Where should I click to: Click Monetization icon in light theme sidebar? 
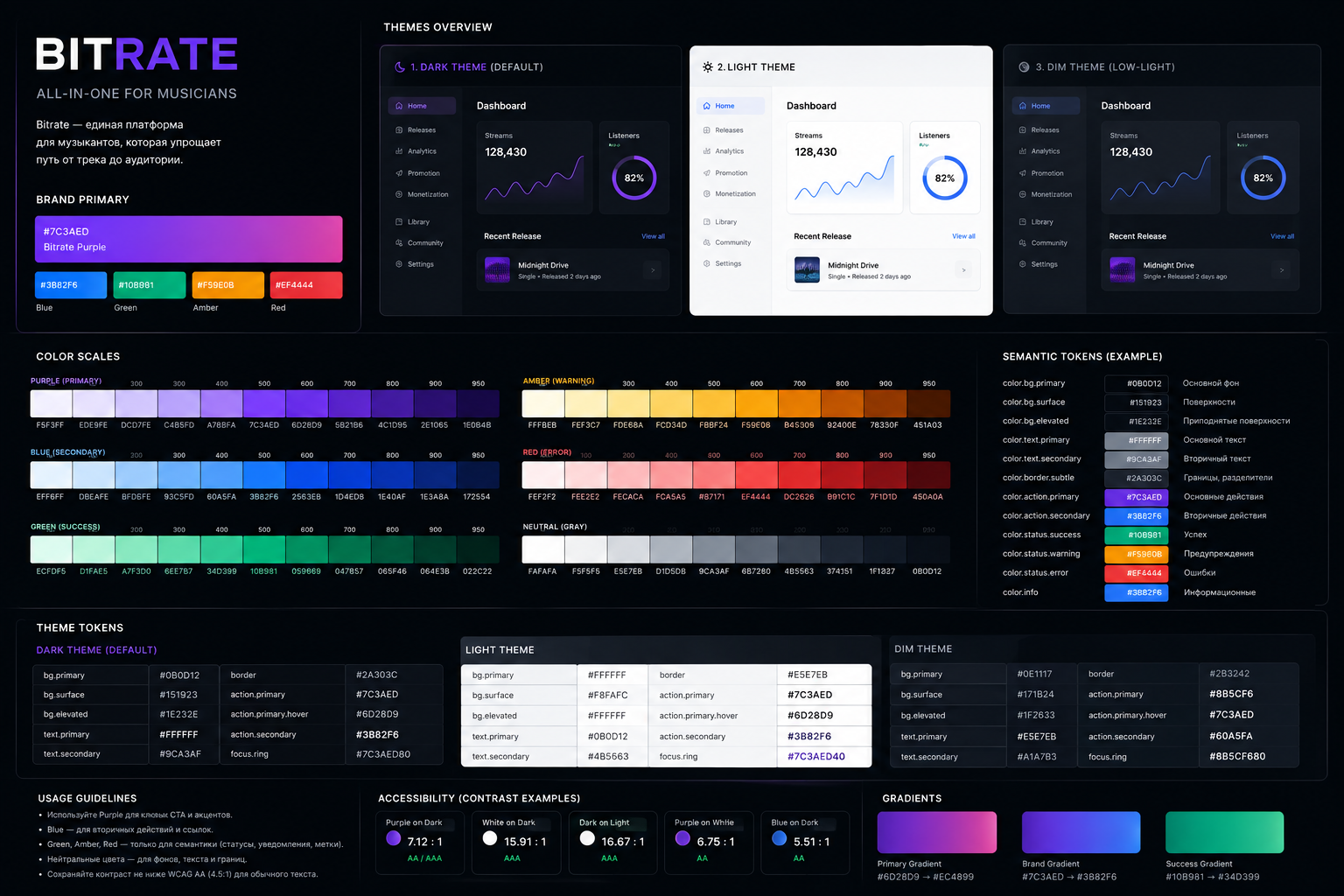pos(707,193)
